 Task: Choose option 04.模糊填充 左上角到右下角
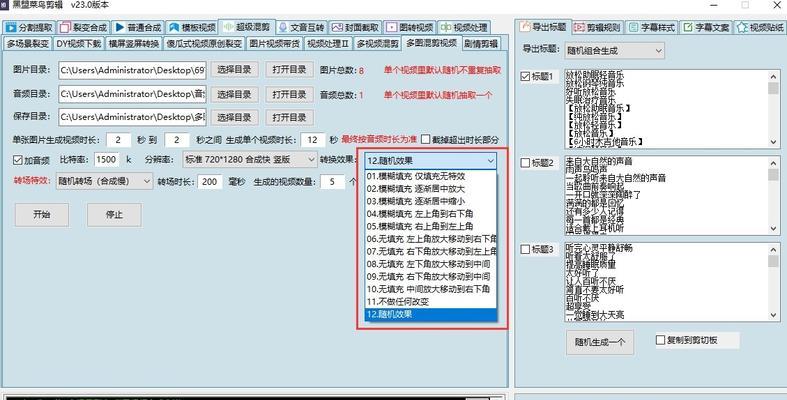tap(431, 214)
